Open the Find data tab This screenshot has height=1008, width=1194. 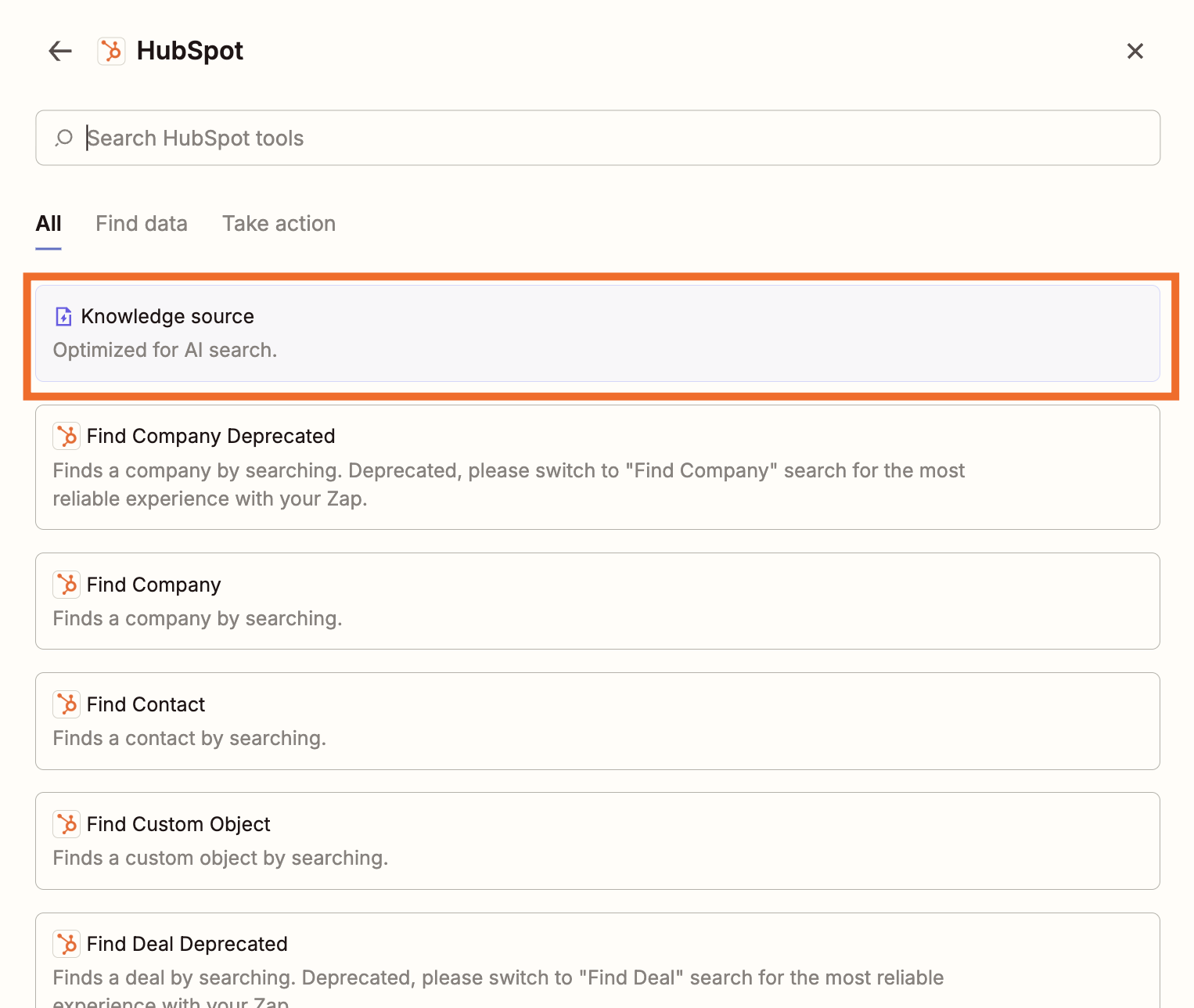(x=142, y=224)
